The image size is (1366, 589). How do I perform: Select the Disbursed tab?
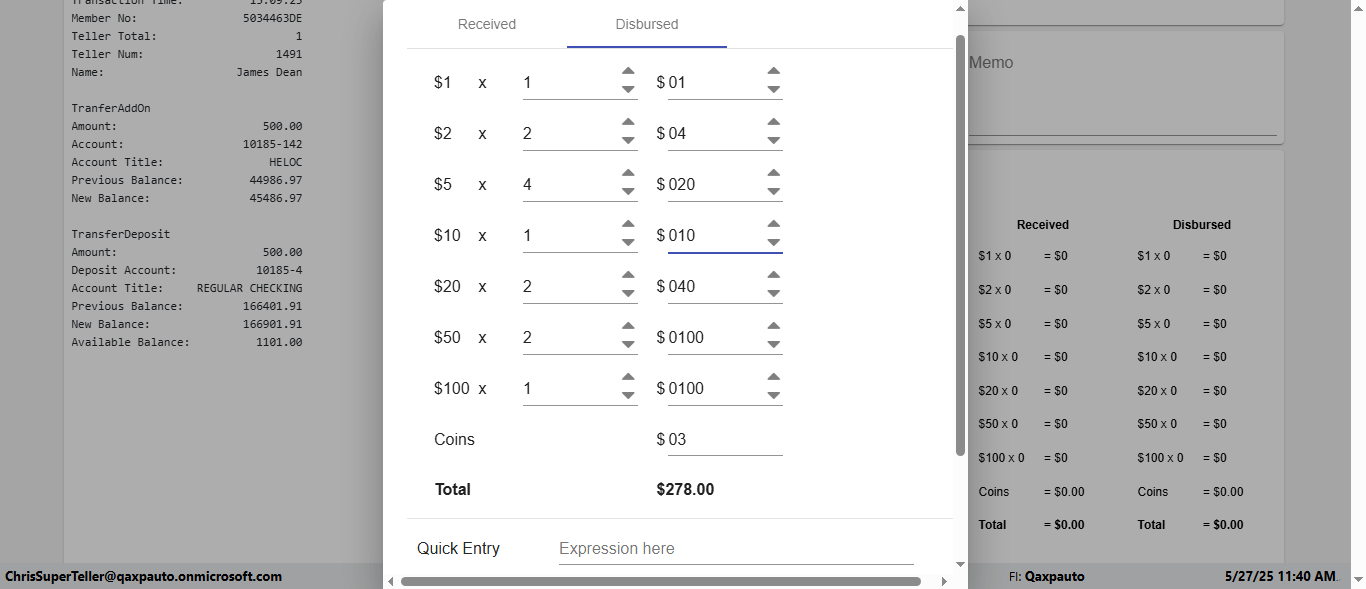647,25
